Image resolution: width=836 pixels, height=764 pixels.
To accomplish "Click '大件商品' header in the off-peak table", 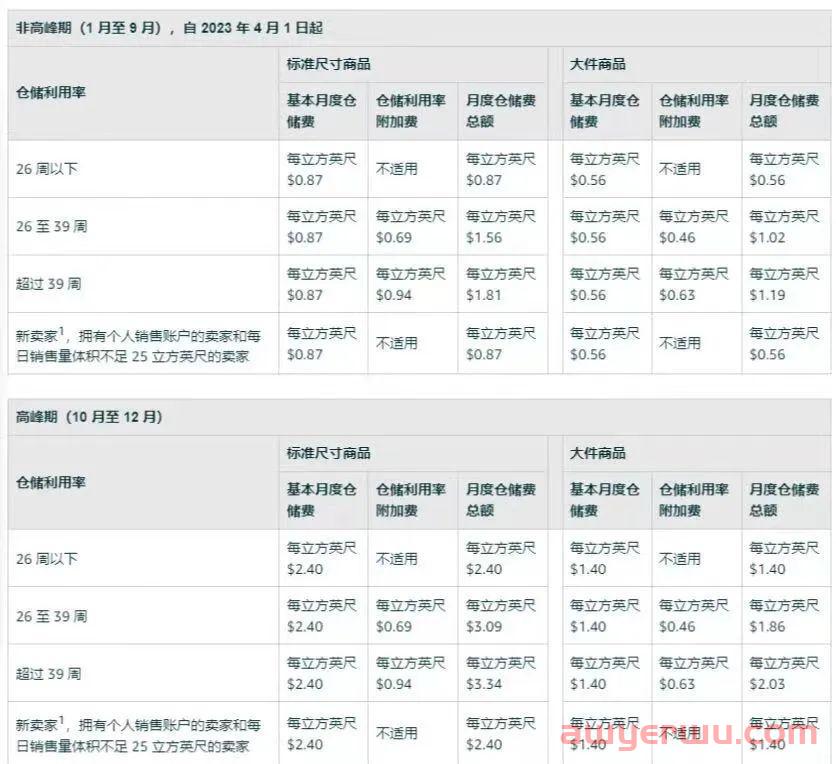I will pos(598,65).
